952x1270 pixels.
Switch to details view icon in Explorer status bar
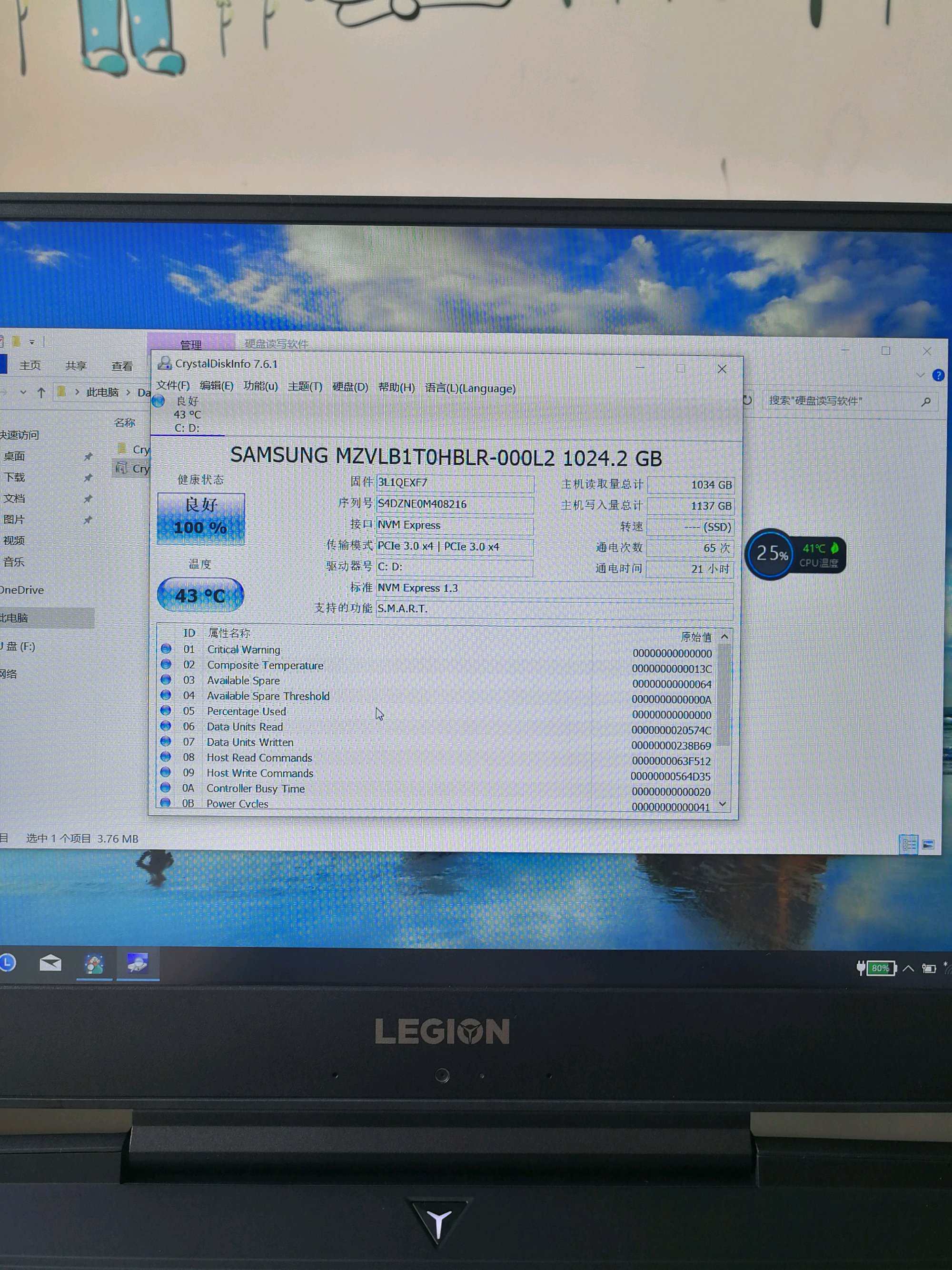[x=909, y=844]
